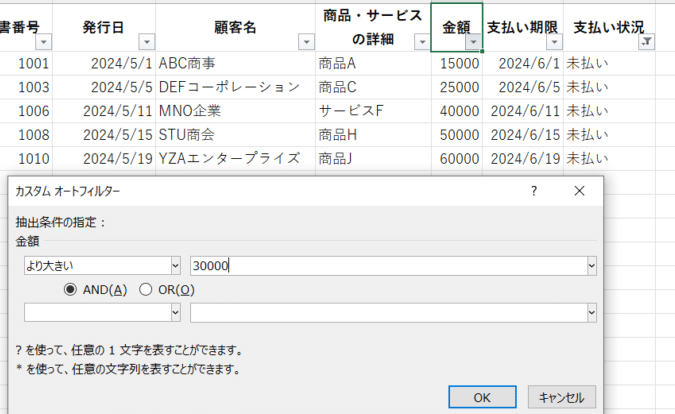The width and height of the screenshot is (675, 414).
Task: Open the 顧客名 column filter dropdown
Action: [x=305, y=42]
